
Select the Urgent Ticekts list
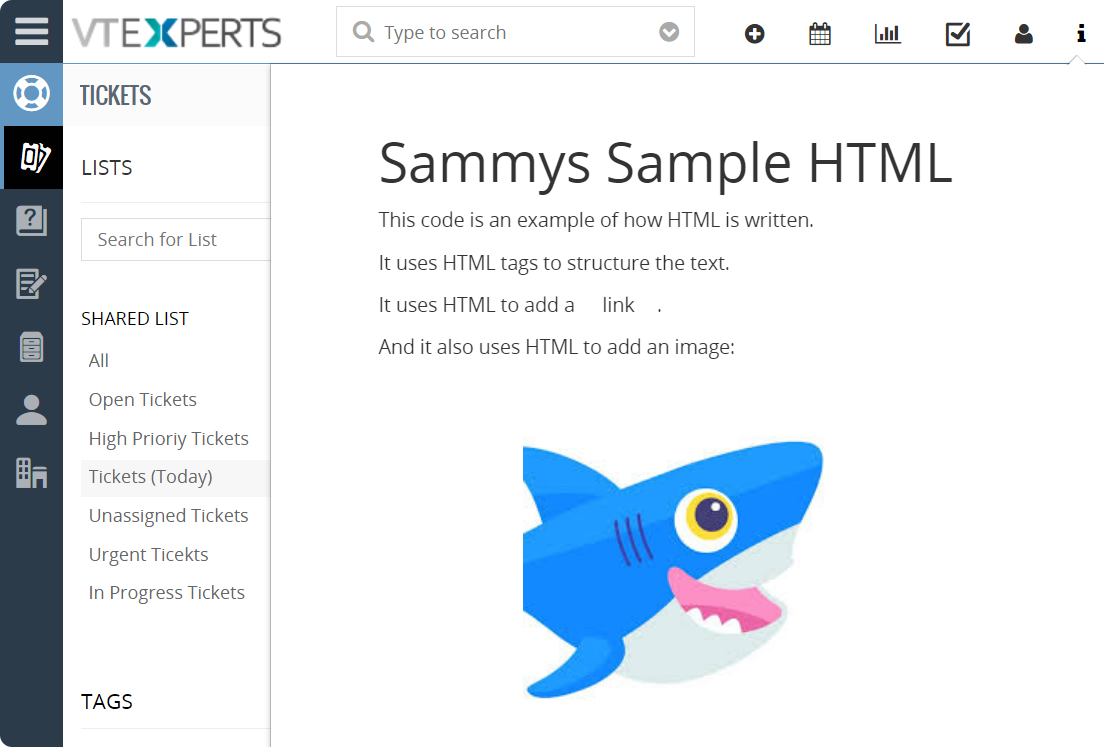click(x=149, y=554)
